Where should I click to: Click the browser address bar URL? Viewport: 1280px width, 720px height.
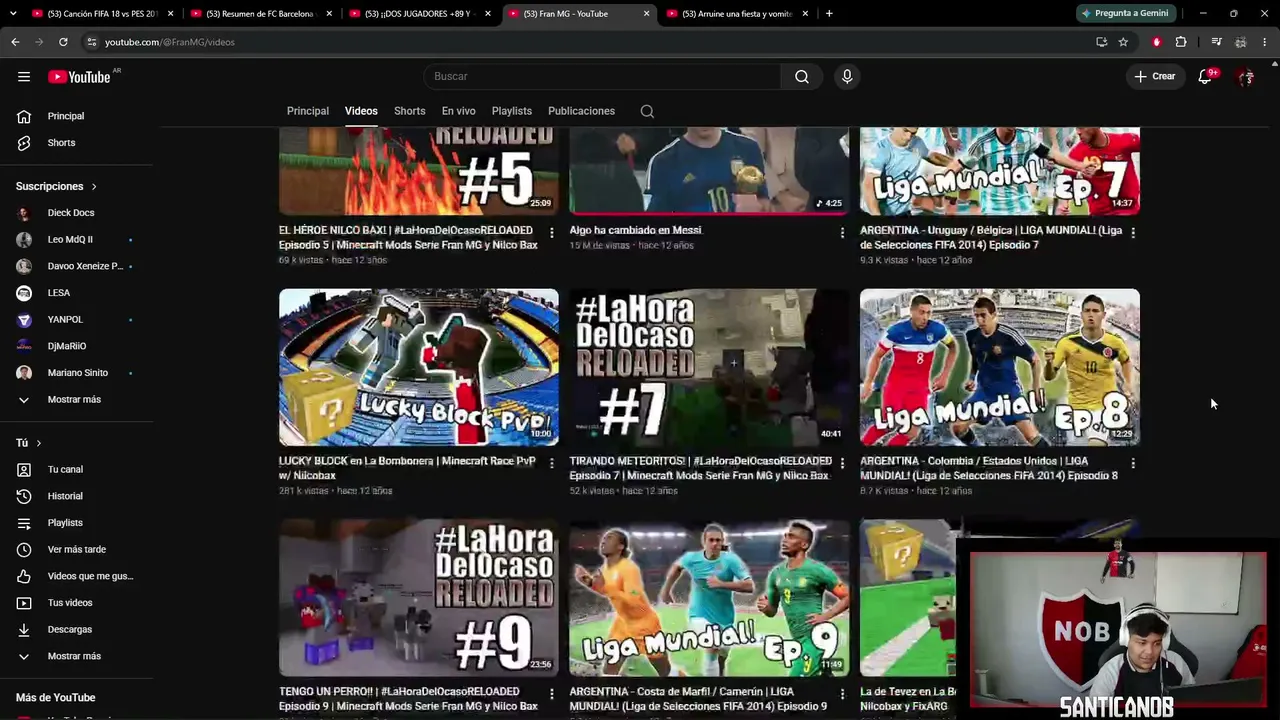(x=170, y=42)
